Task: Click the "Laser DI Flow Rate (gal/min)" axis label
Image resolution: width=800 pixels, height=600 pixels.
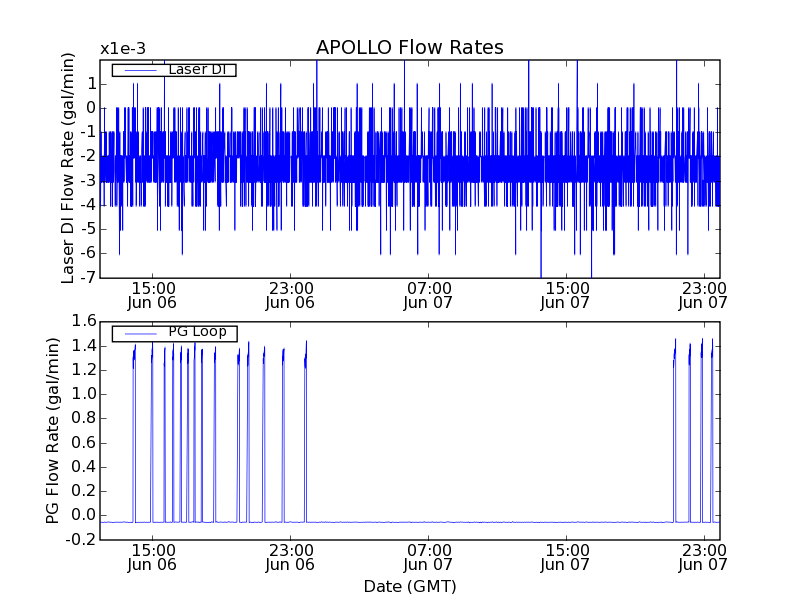Action: (69, 167)
